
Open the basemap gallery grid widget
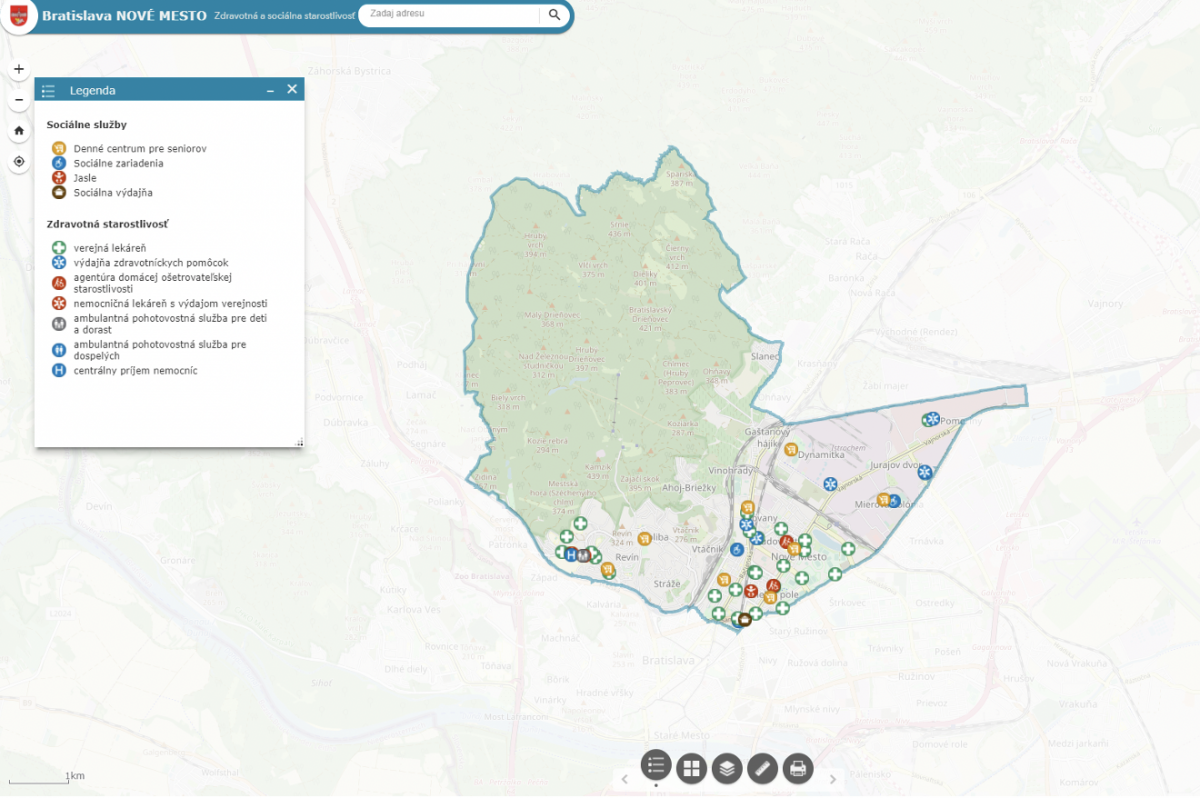691,768
